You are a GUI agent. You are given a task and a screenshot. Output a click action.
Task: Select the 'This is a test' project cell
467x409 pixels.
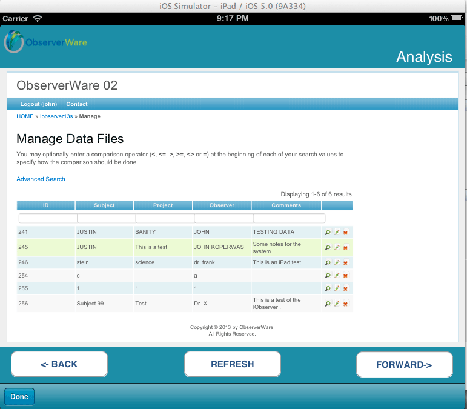point(163,247)
